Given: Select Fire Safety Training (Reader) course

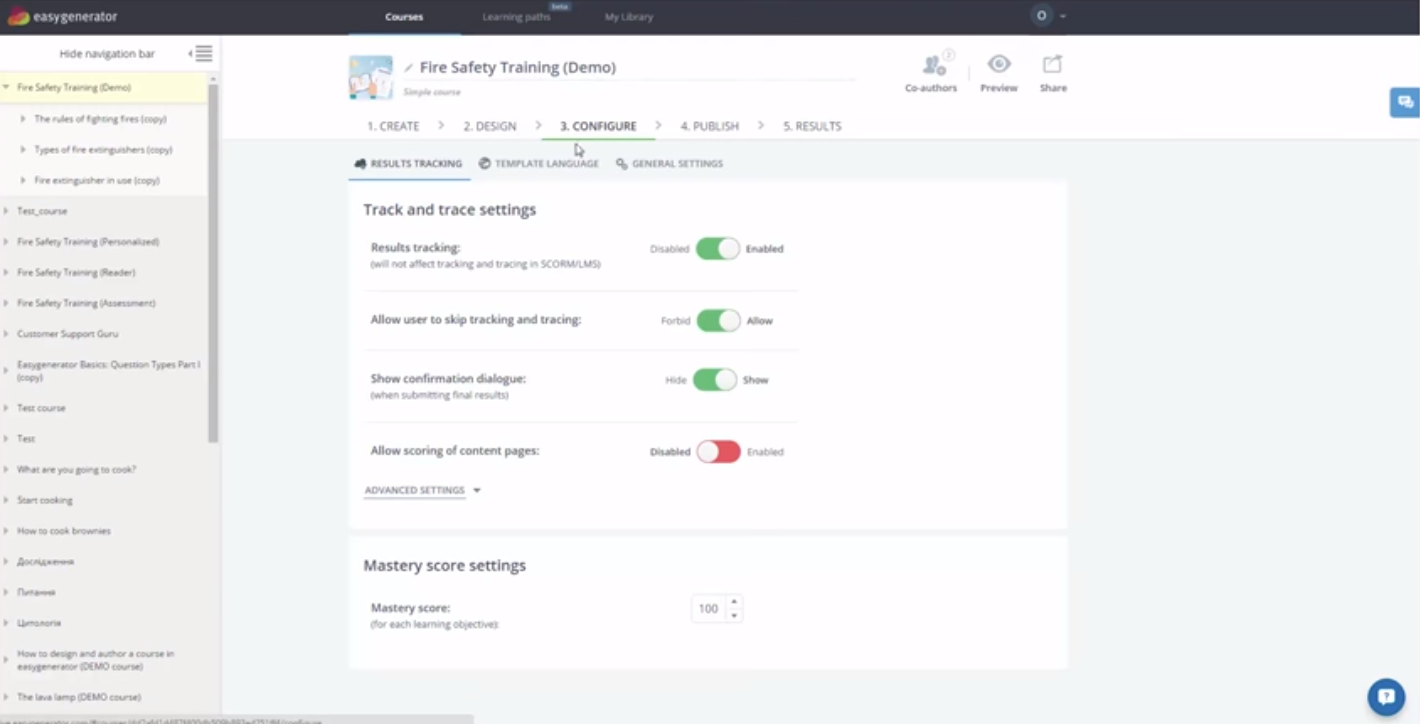Looking at the screenshot, I should tap(76, 273).
